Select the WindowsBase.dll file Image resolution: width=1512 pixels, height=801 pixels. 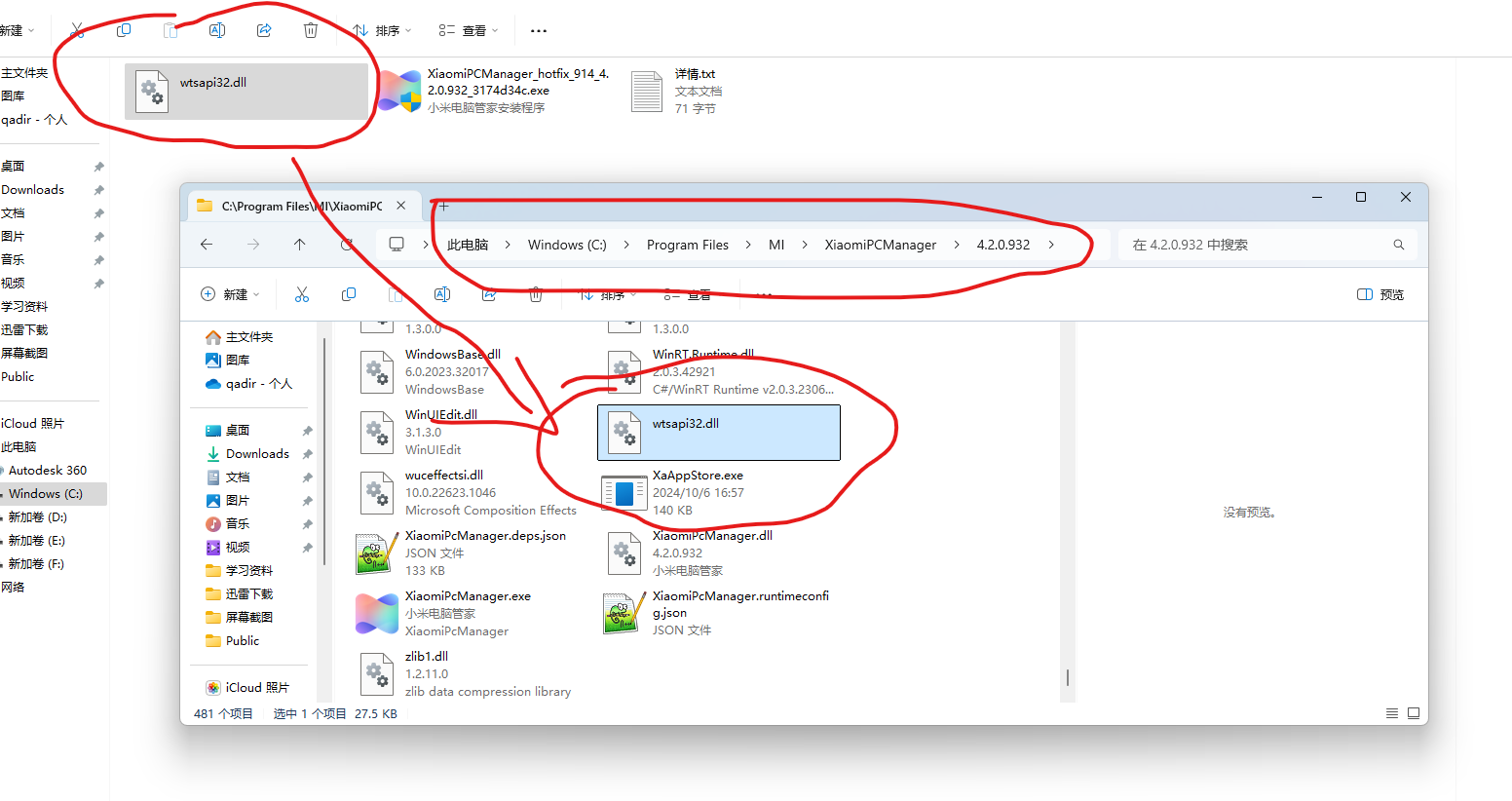[471, 371]
